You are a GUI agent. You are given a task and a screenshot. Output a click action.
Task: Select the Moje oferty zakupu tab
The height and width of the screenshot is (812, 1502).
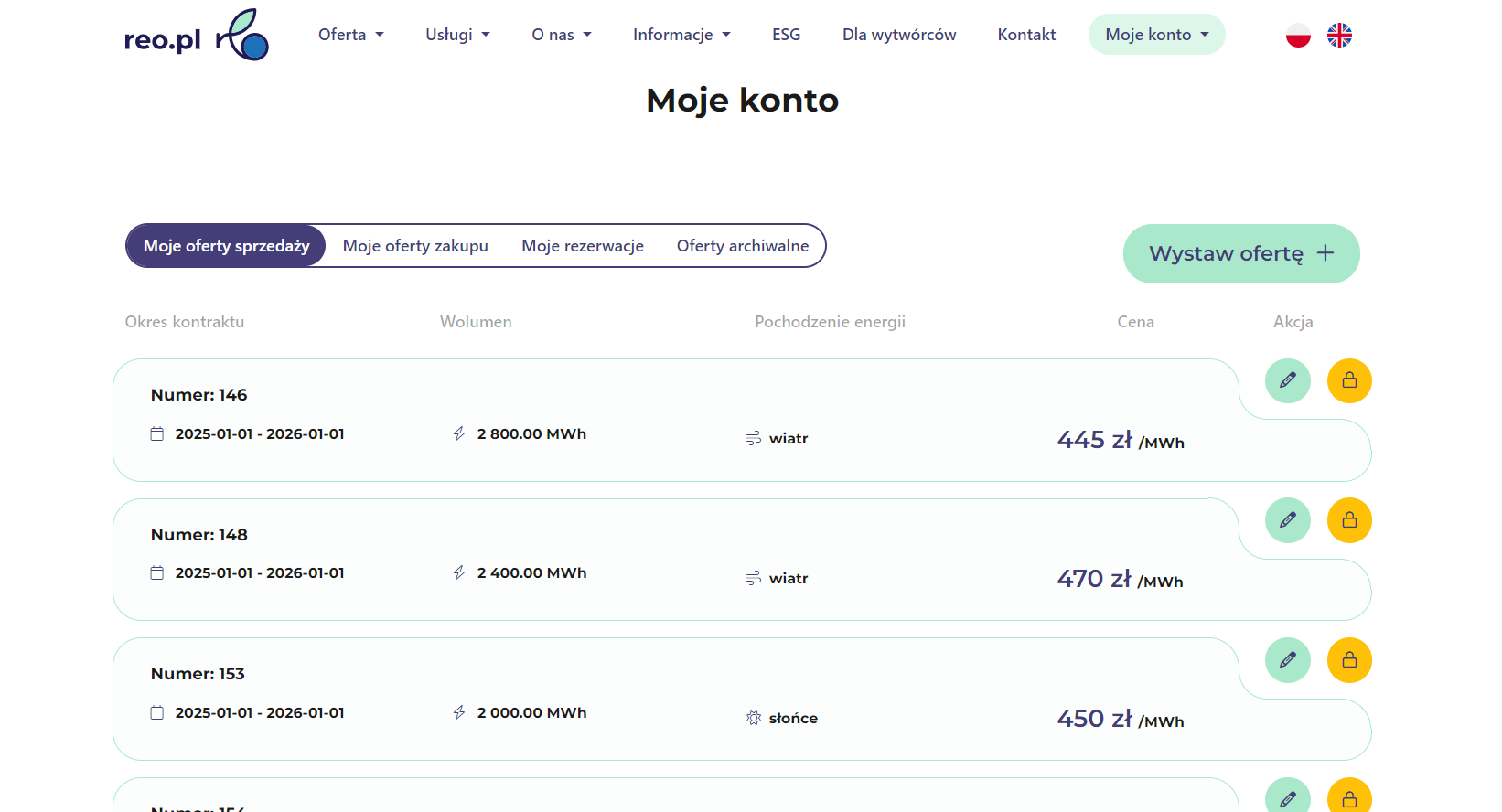pos(415,246)
